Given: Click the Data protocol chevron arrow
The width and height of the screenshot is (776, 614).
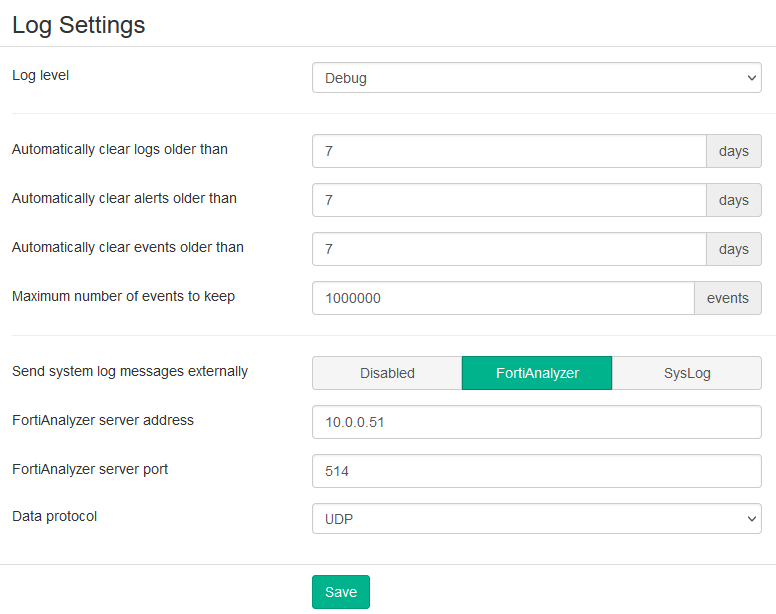Looking at the screenshot, I should tap(751, 519).
